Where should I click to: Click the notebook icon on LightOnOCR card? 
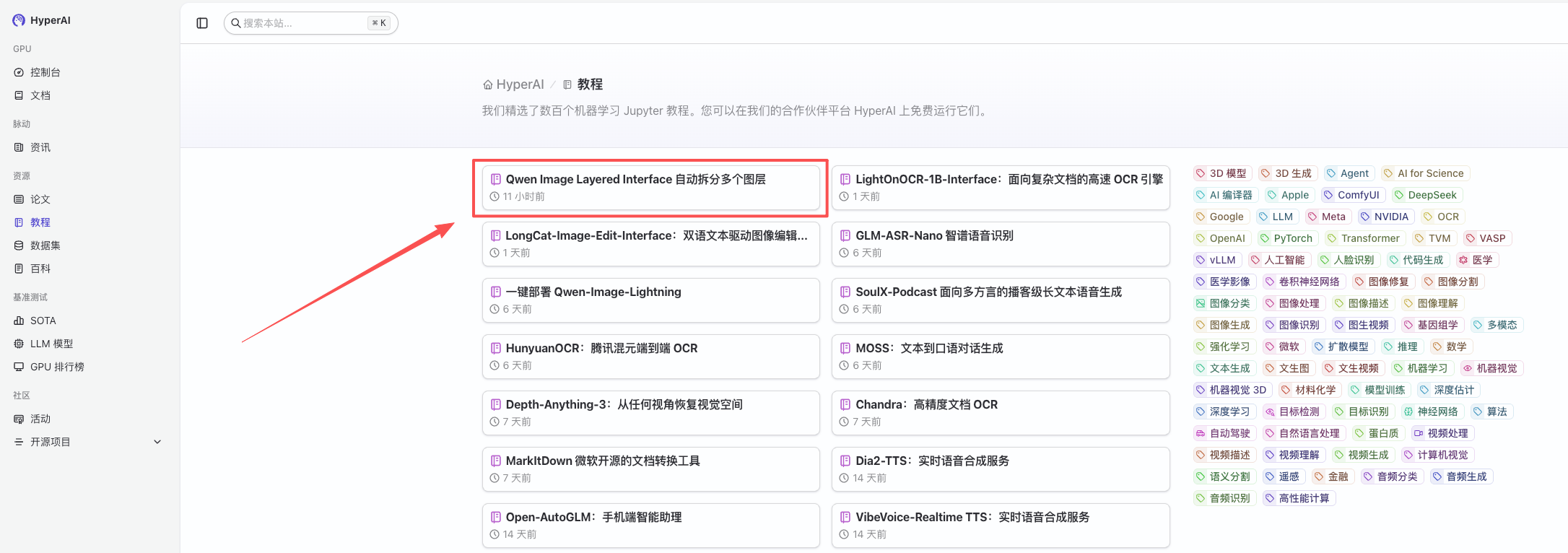(x=845, y=179)
